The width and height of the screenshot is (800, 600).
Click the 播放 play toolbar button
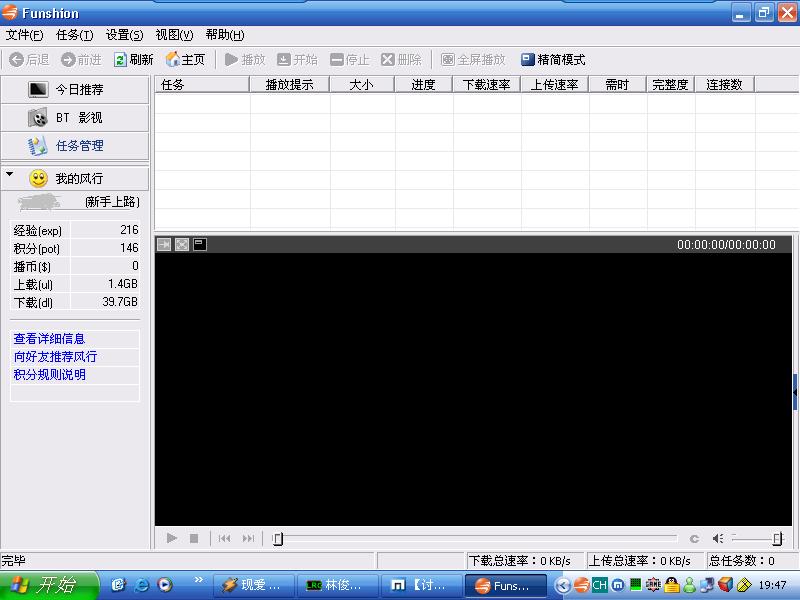(x=245, y=60)
